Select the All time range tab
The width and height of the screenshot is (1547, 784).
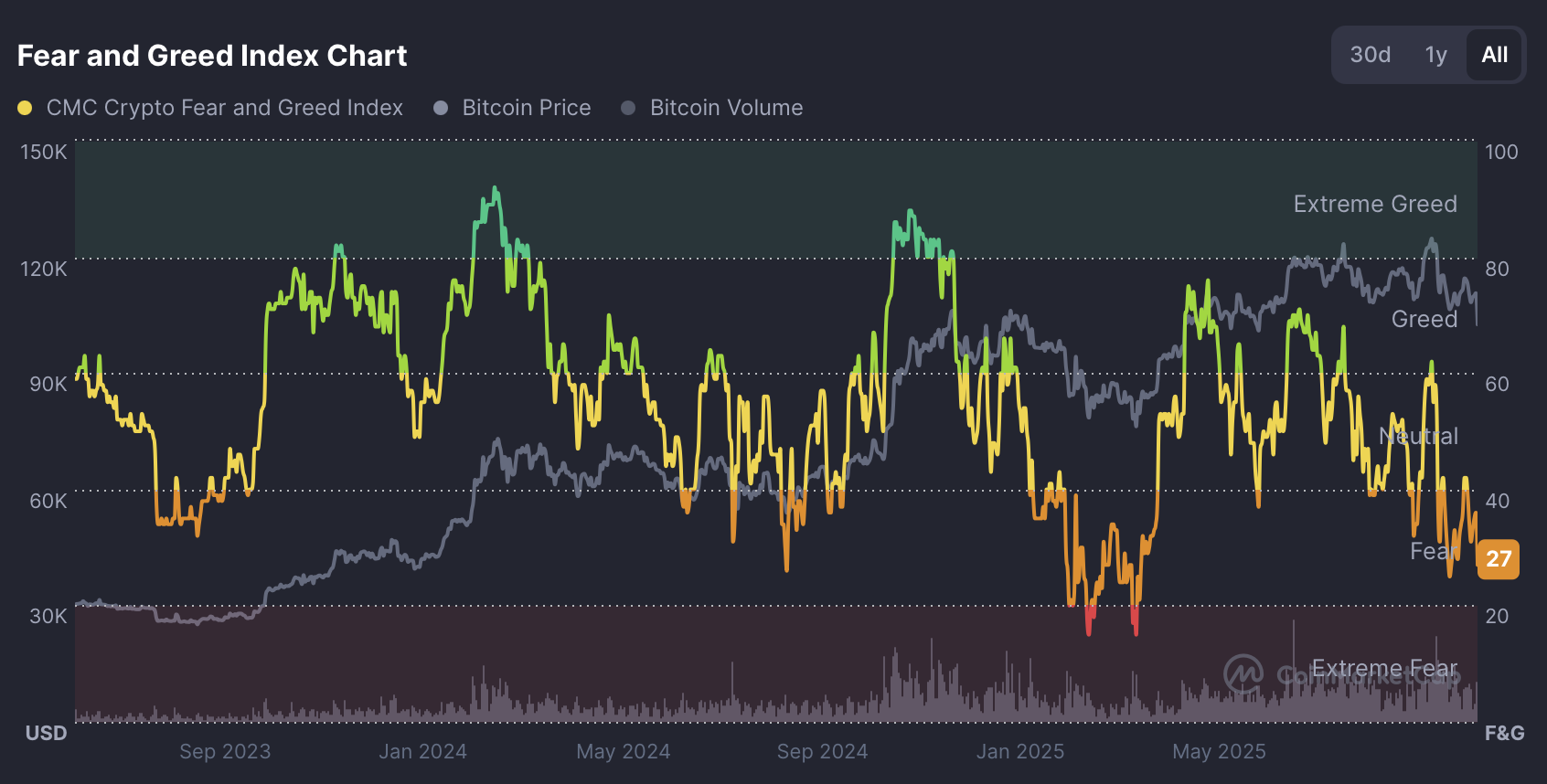point(1494,55)
